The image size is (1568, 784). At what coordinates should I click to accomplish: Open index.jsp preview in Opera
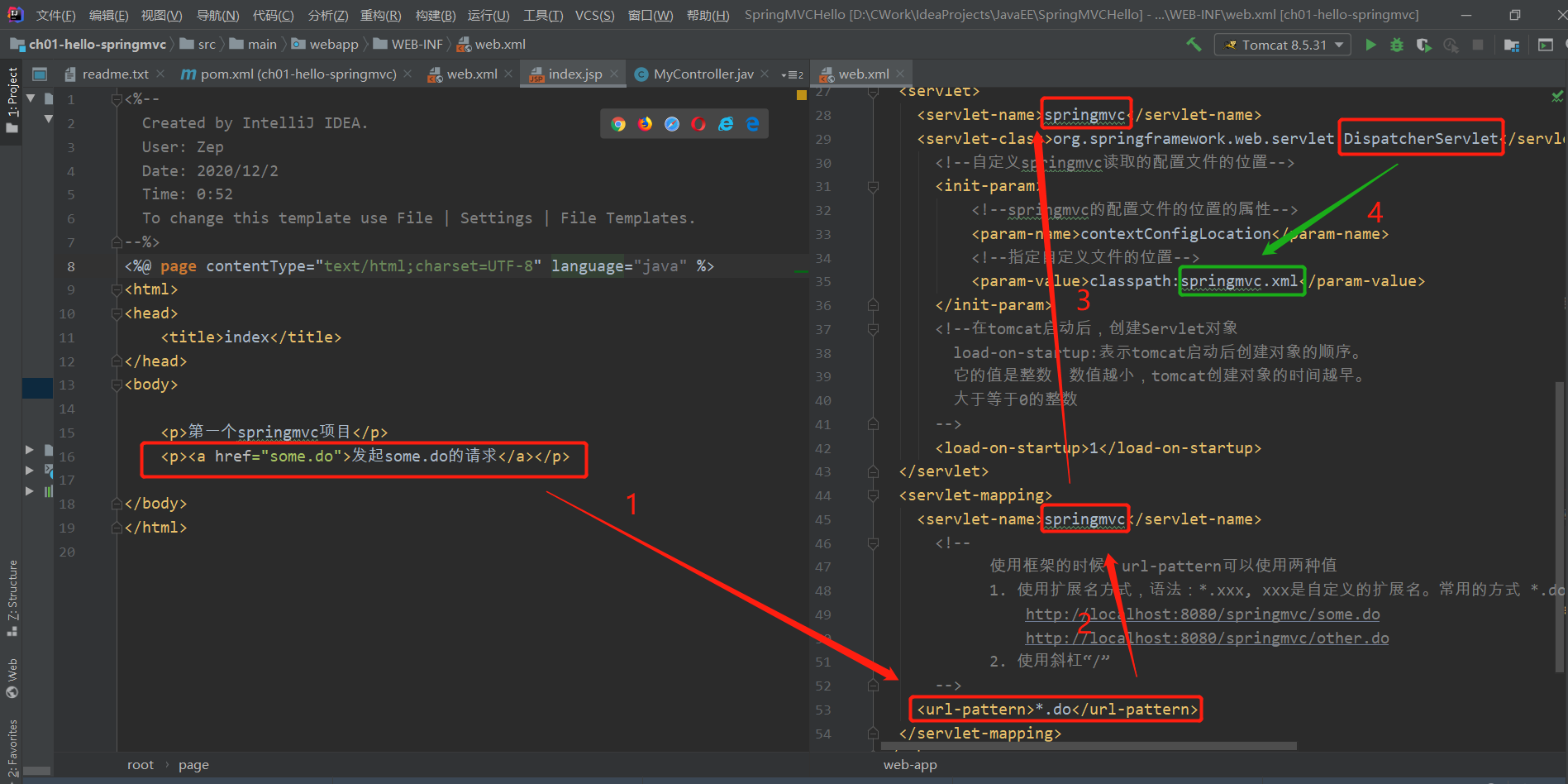698,124
